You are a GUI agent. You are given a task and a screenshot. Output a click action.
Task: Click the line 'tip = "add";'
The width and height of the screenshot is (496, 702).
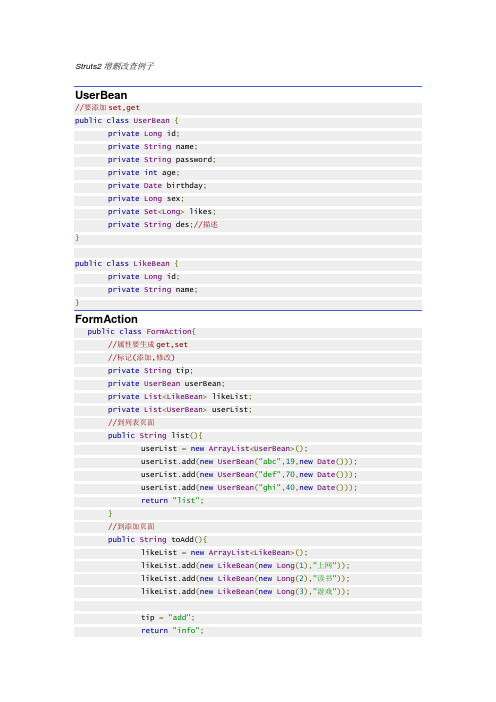(x=168, y=617)
